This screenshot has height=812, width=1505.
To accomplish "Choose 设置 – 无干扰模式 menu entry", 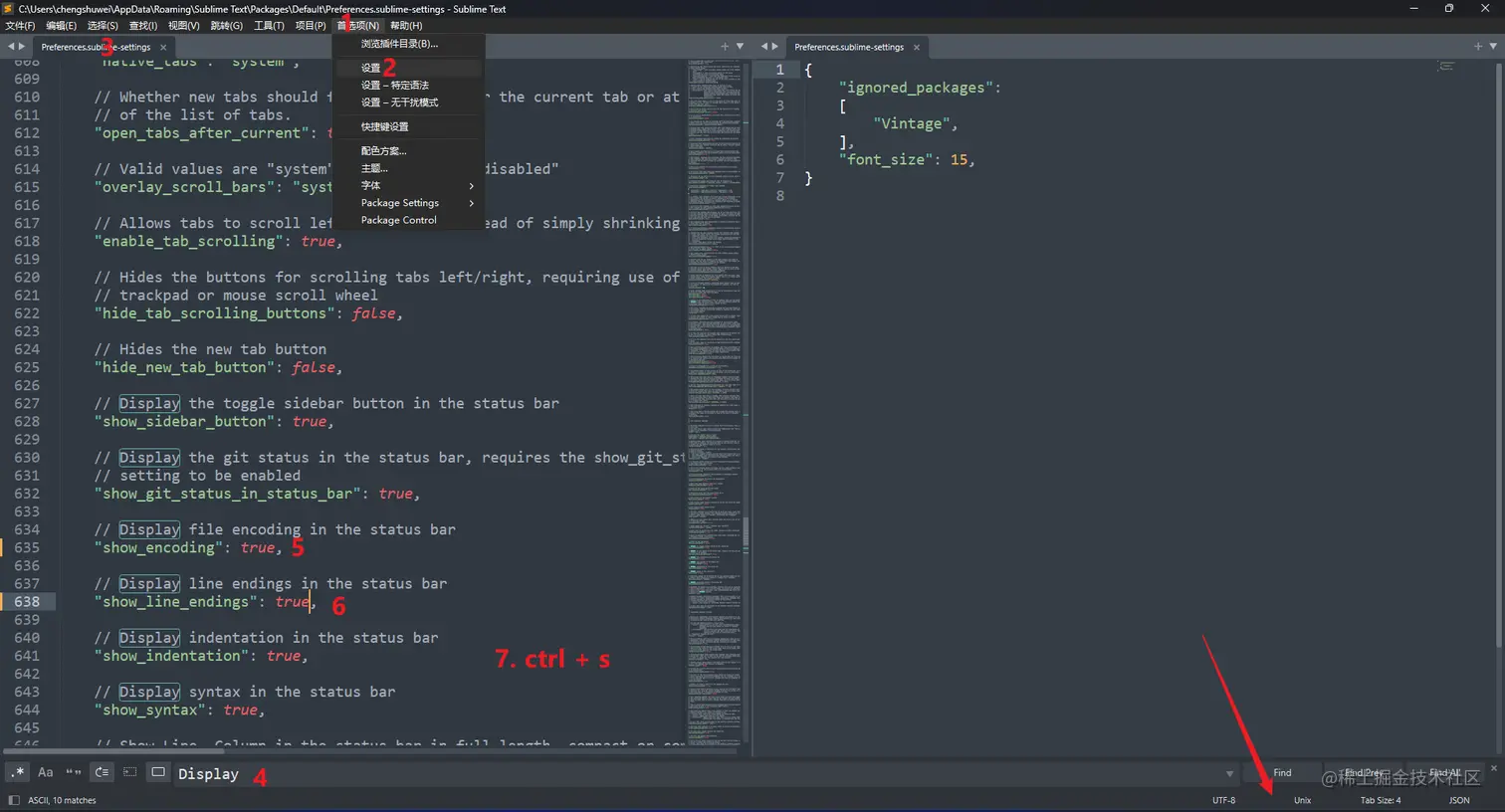I will point(408,102).
